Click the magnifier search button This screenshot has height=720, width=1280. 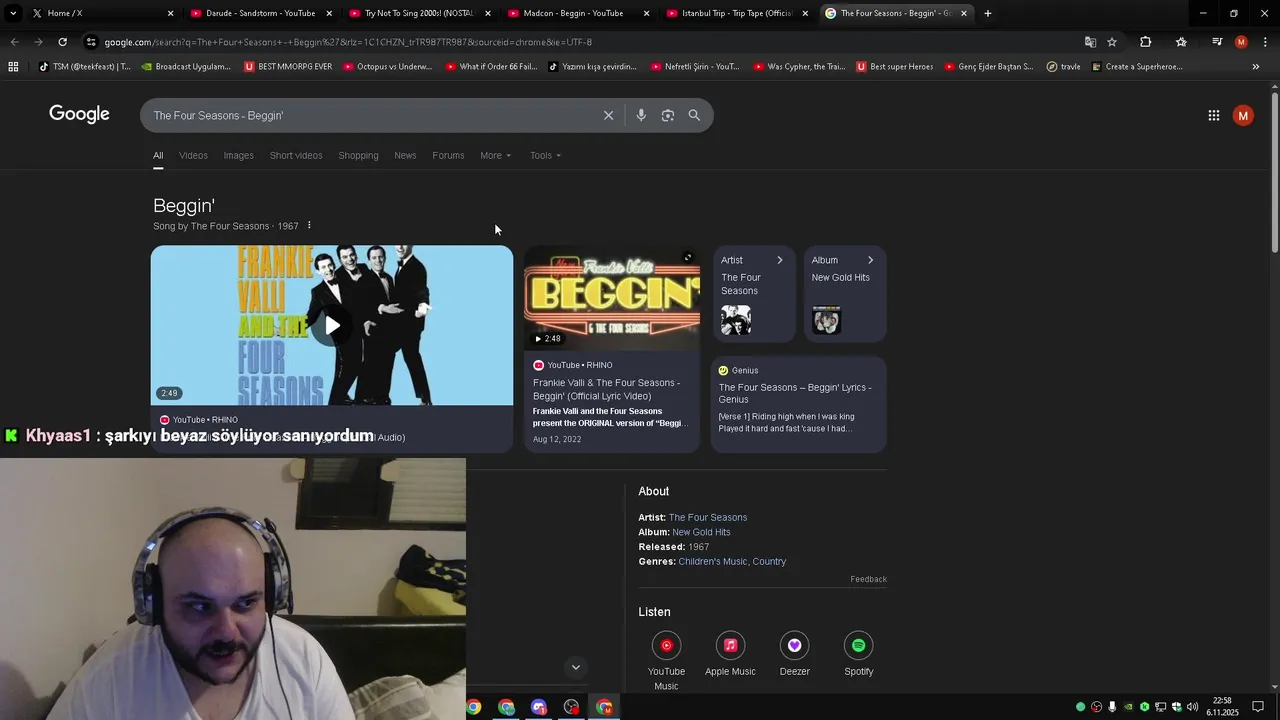694,115
